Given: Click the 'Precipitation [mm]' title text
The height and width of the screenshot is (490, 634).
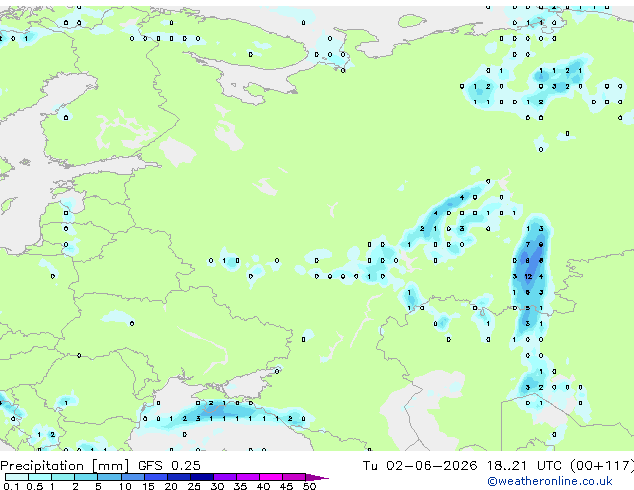Looking at the screenshot, I should coord(65,466).
